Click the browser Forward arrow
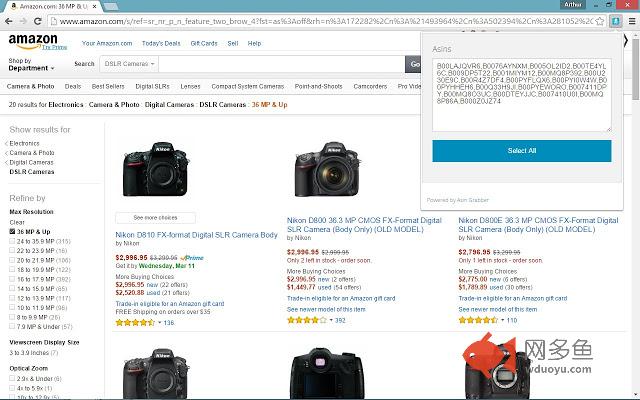Image resolution: width=640 pixels, height=400 pixels. tap(23, 21)
